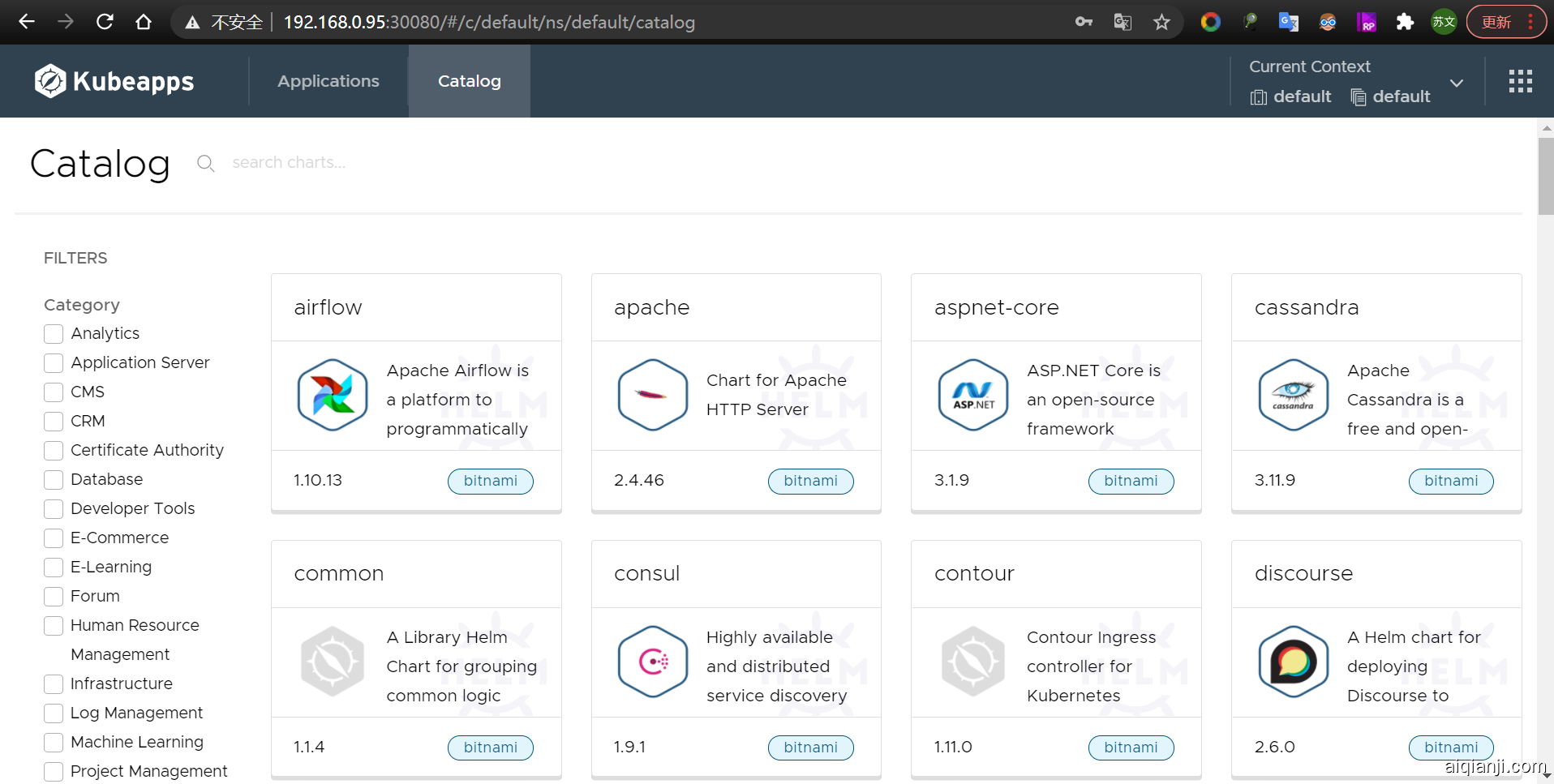Expand the Current Context dropdown chevron
Image resolution: width=1554 pixels, height=784 pixels.
[x=1457, y=83]
